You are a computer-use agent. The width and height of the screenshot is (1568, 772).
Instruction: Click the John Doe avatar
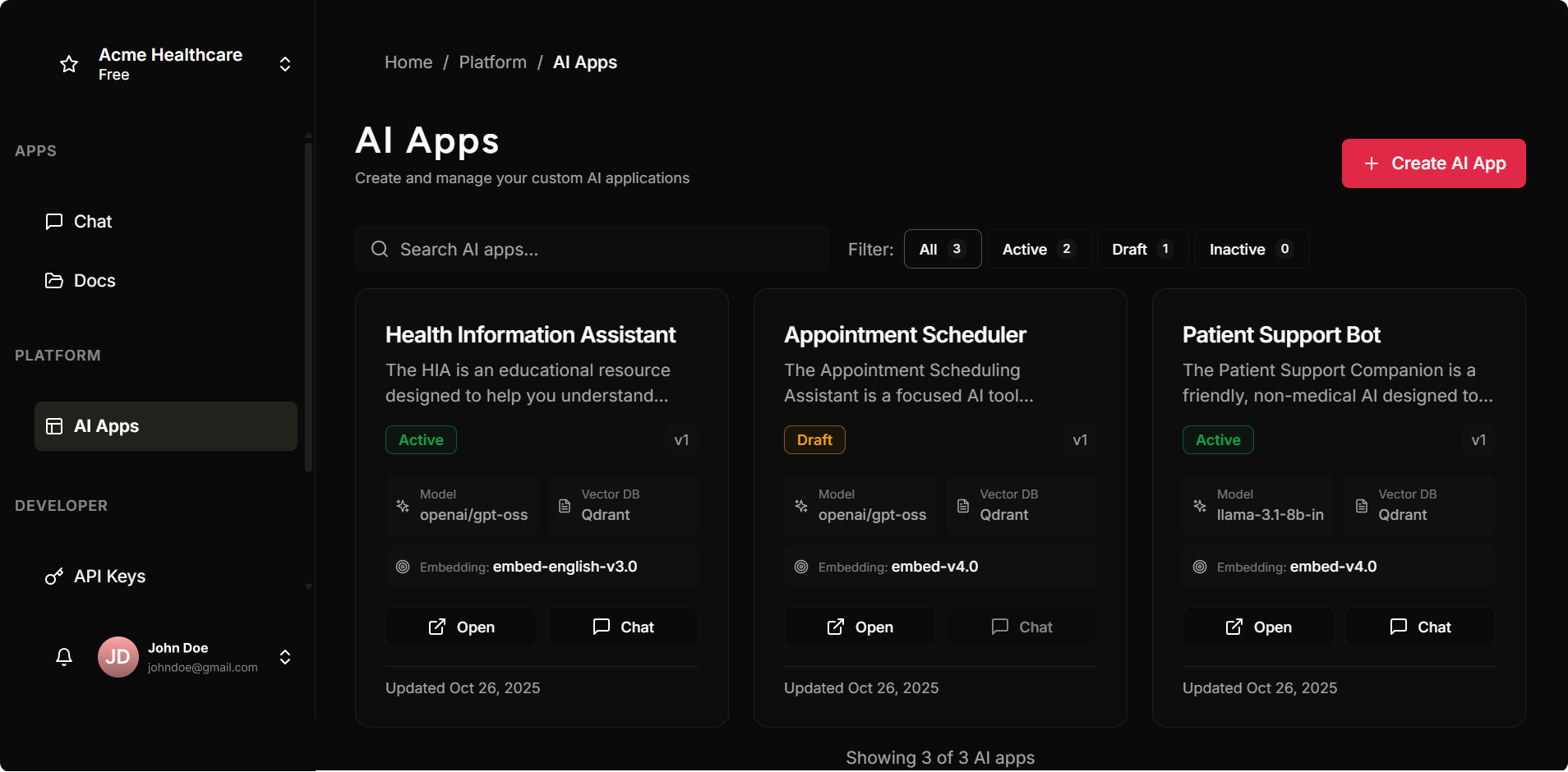(x=118, y=657)
